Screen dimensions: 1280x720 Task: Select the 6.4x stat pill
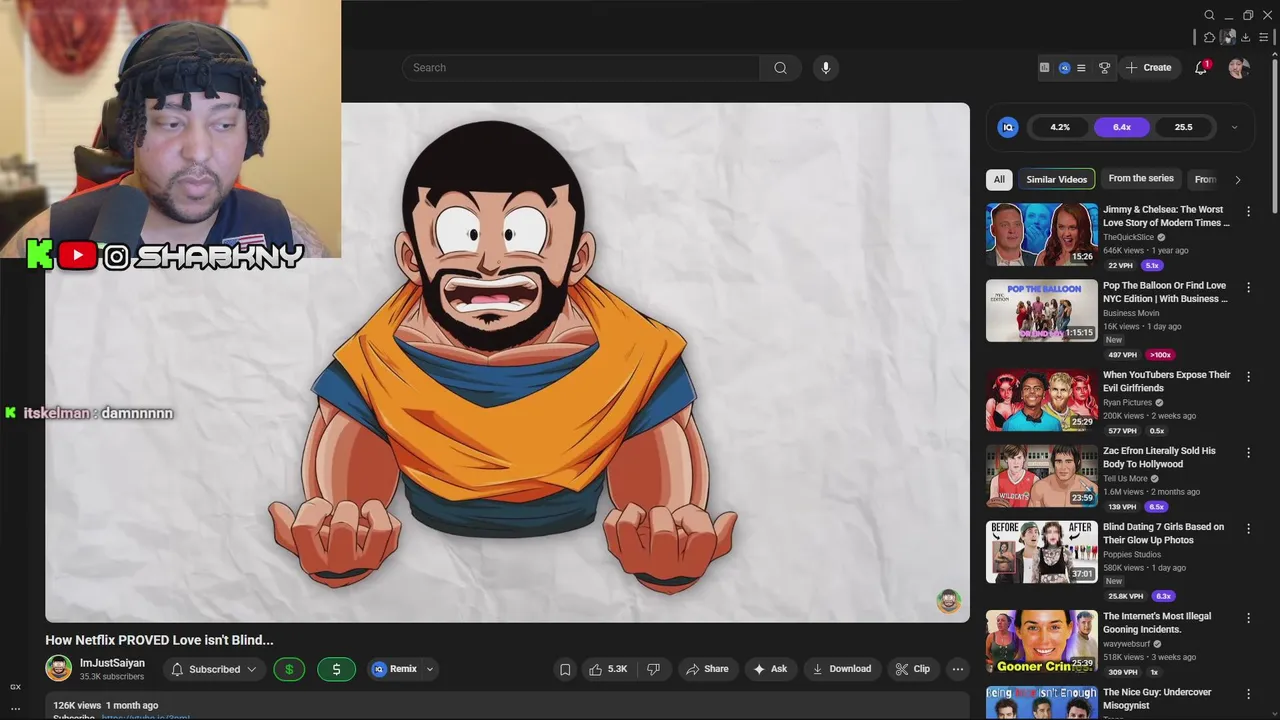pos(1122,127)
